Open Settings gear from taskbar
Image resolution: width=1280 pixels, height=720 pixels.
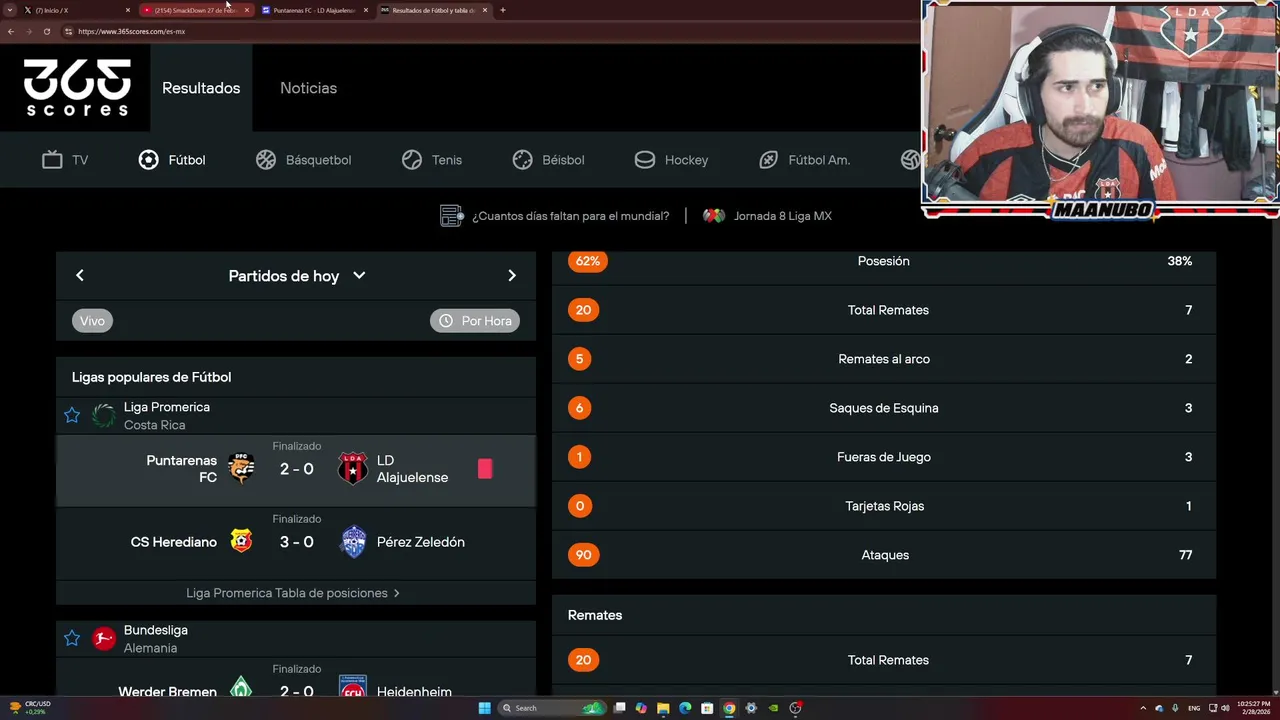tap(751, 708)
